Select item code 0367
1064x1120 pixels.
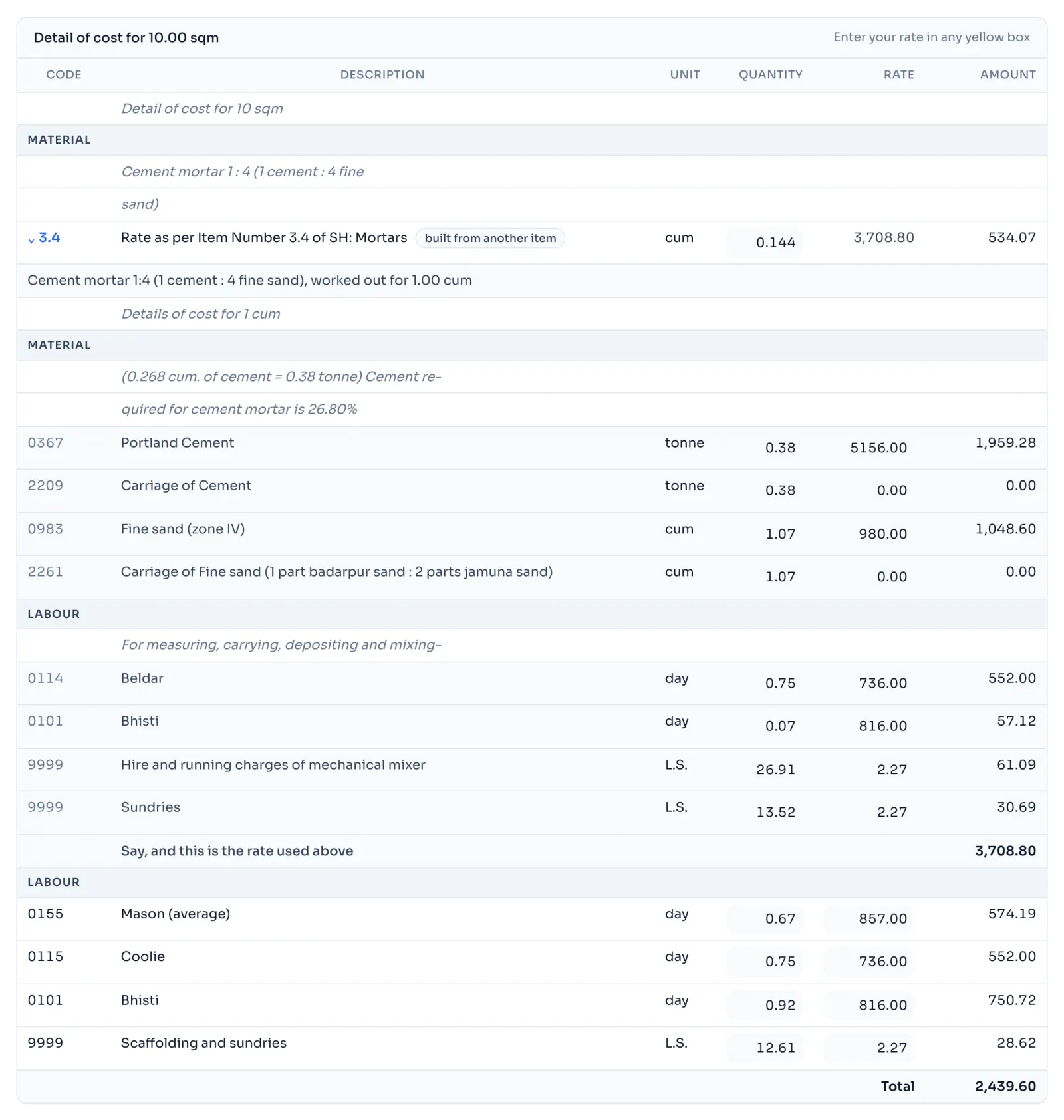[x=45, y=443]
